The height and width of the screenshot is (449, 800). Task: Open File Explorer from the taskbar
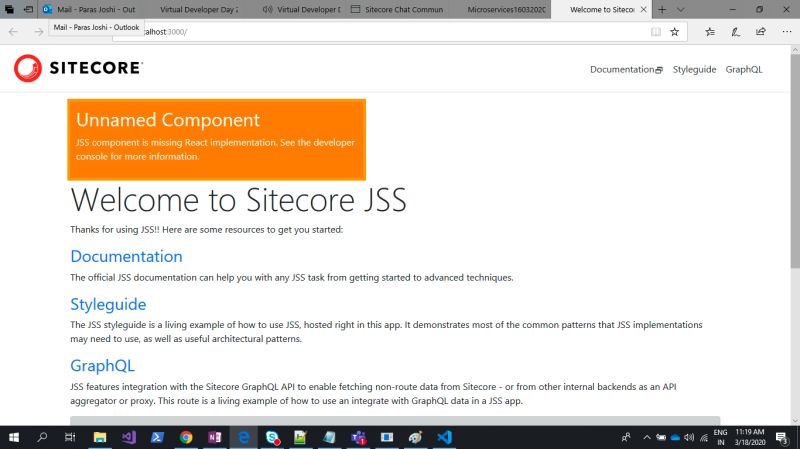[99, 437]
